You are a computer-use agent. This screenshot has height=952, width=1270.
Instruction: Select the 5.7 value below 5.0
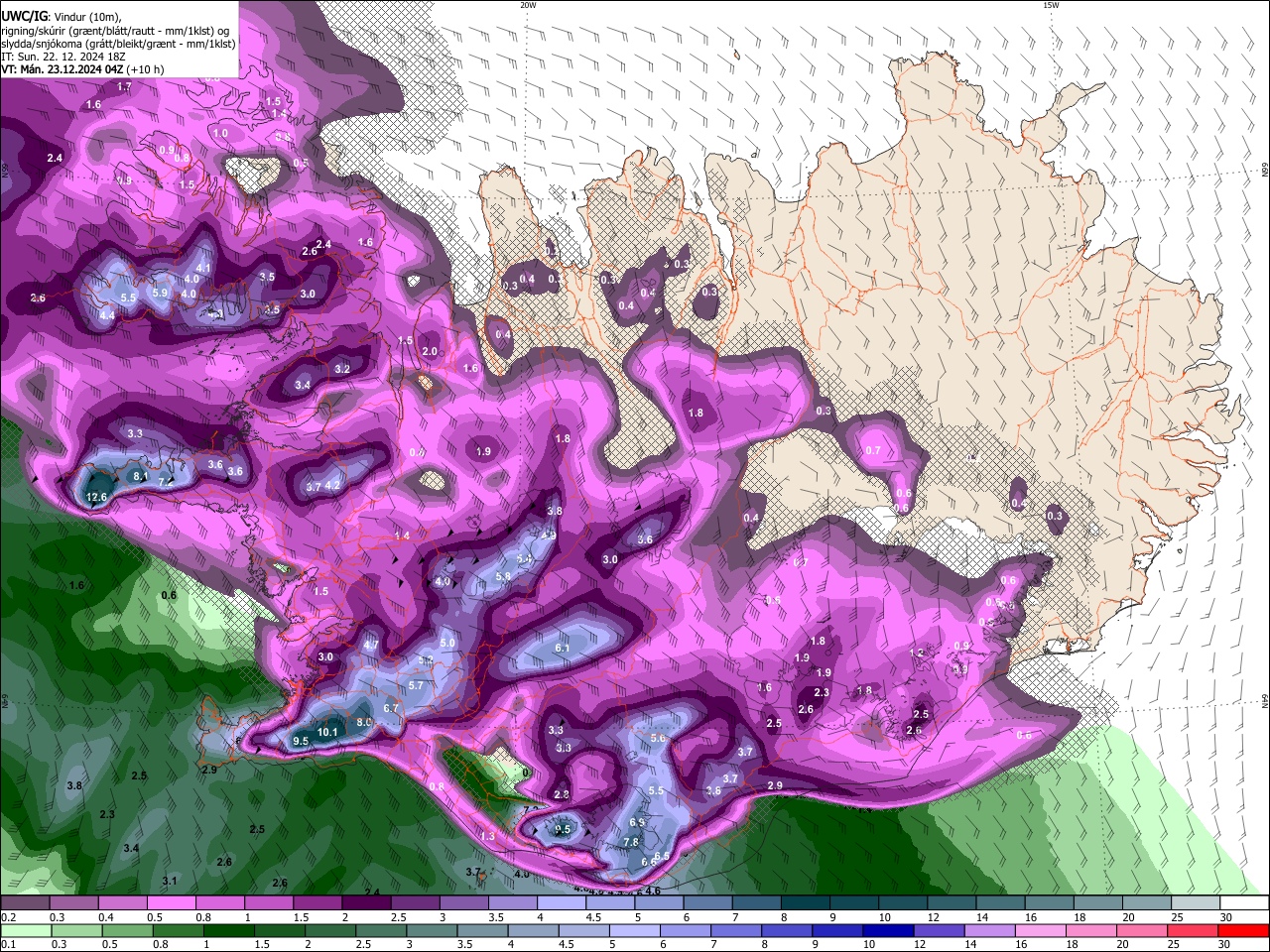point(416,685)
